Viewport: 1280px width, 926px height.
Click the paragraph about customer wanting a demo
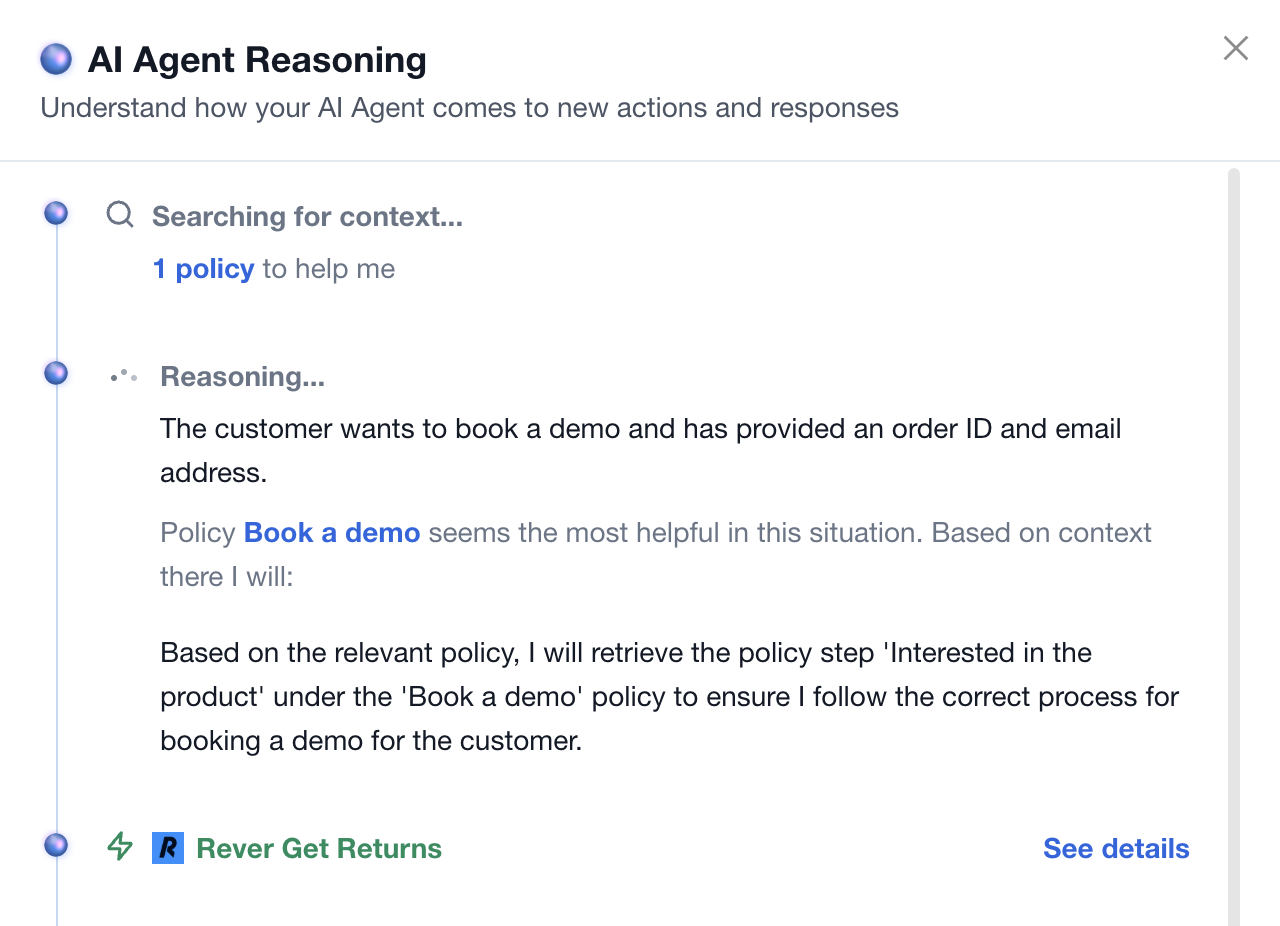pos(641,450)
